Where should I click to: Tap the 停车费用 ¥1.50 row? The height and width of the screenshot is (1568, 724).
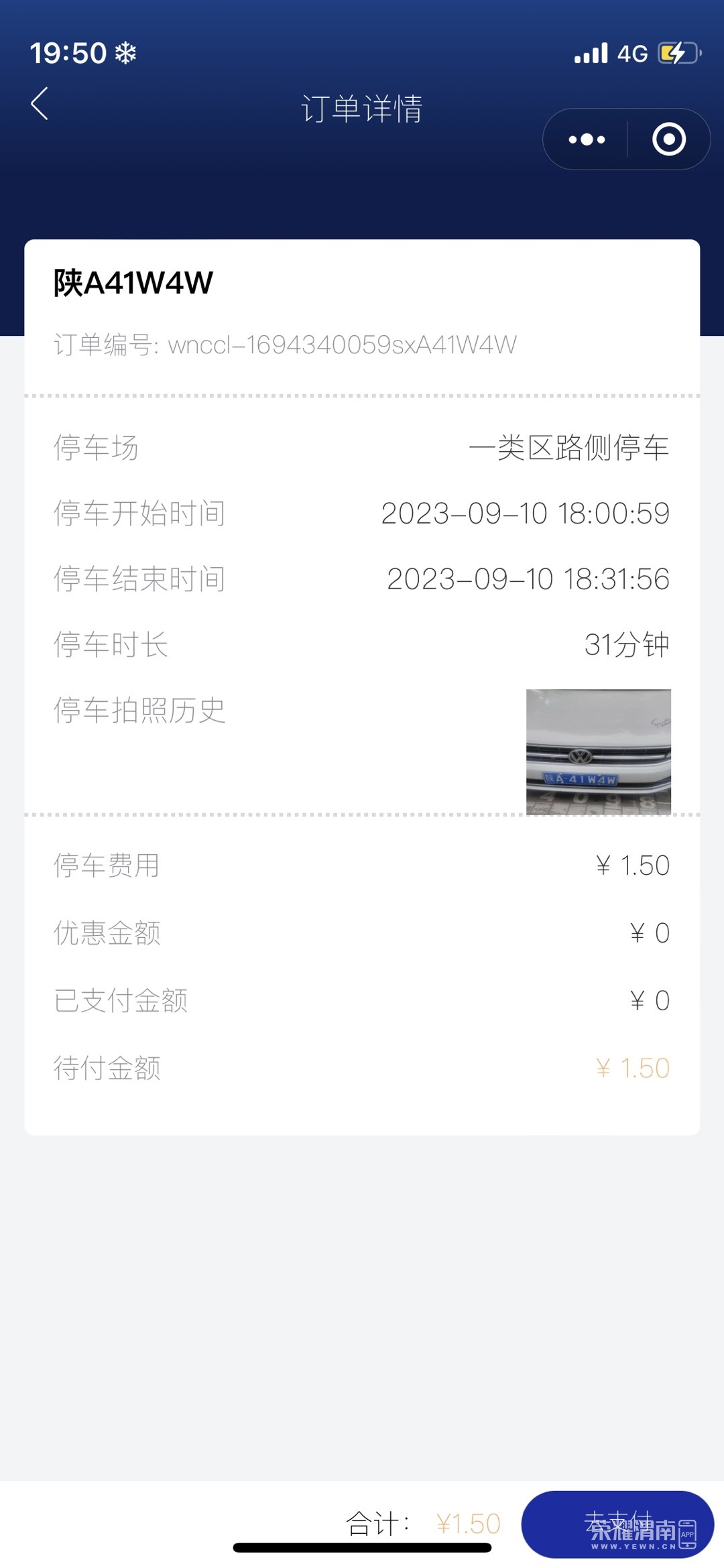362,865
